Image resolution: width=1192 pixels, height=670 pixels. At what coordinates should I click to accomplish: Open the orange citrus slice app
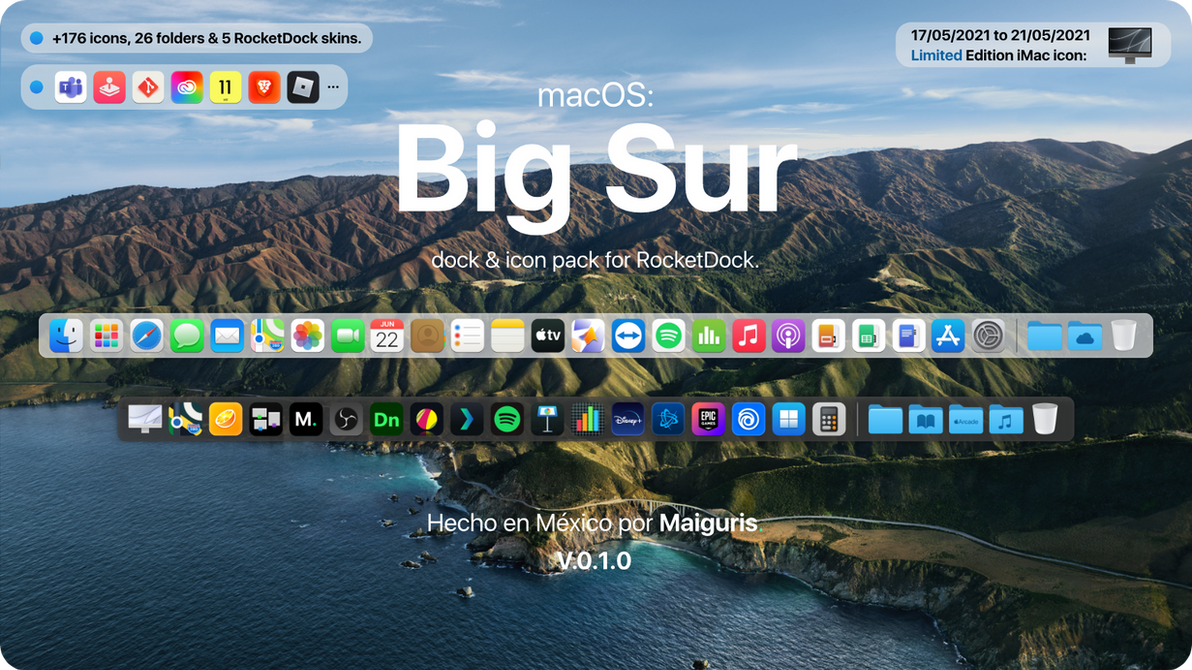(x=225, y=419)
